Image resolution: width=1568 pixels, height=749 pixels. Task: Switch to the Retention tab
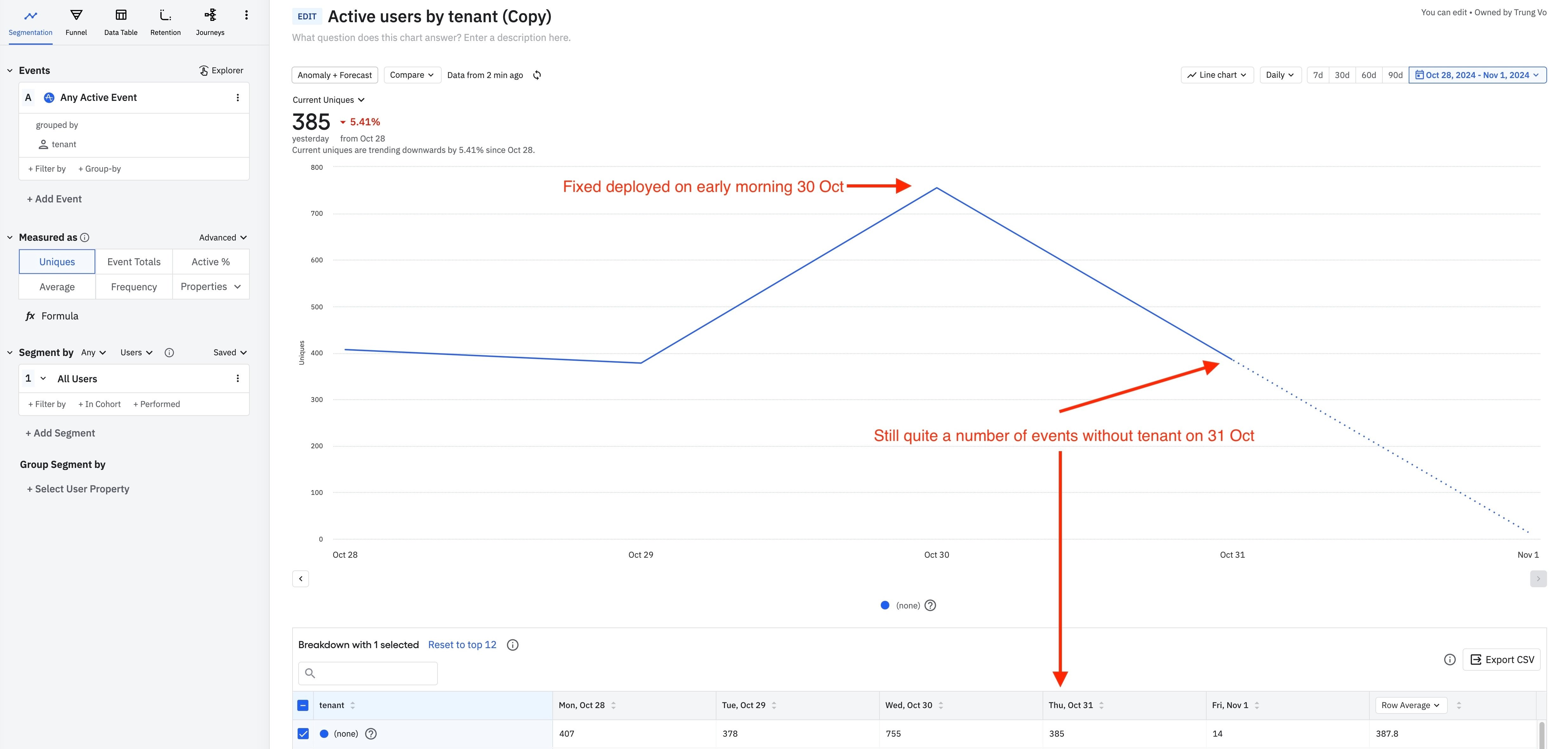coord(166,23)
